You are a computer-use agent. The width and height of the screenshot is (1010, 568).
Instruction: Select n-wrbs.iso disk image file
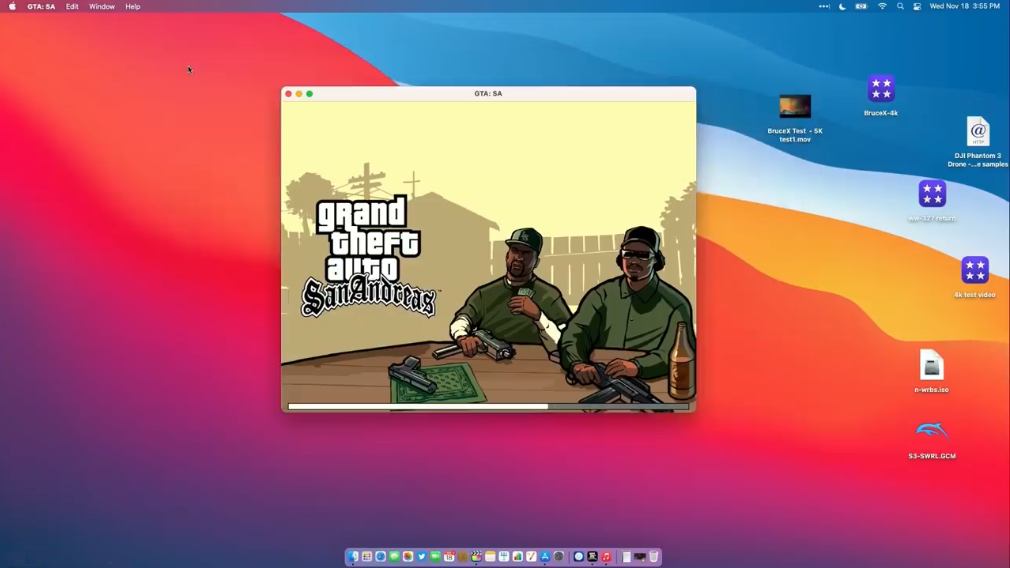coord(931,371)
